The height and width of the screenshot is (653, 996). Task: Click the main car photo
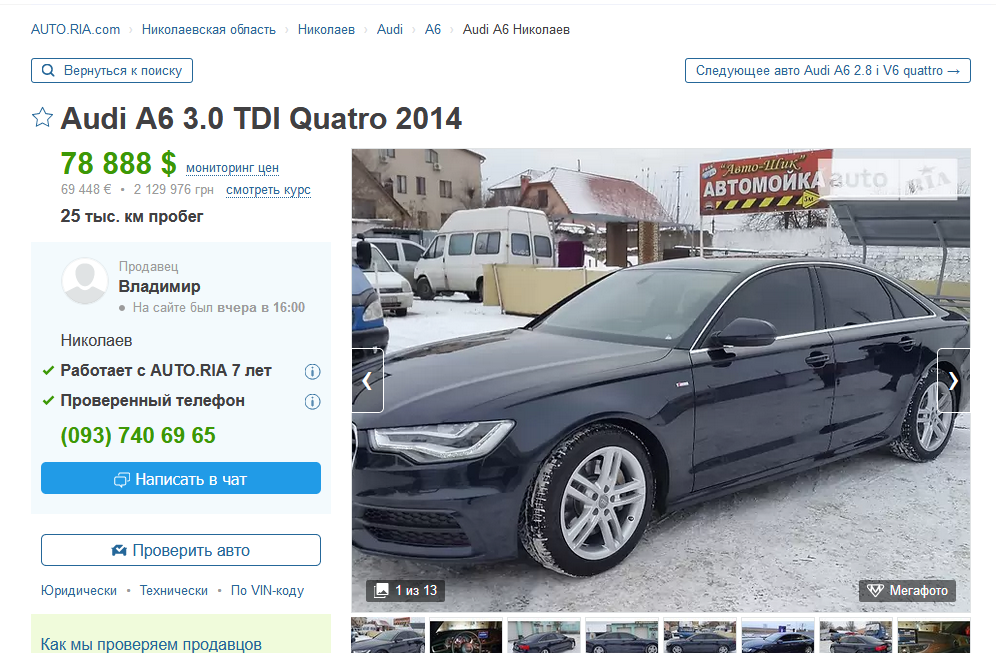[661, 380]
